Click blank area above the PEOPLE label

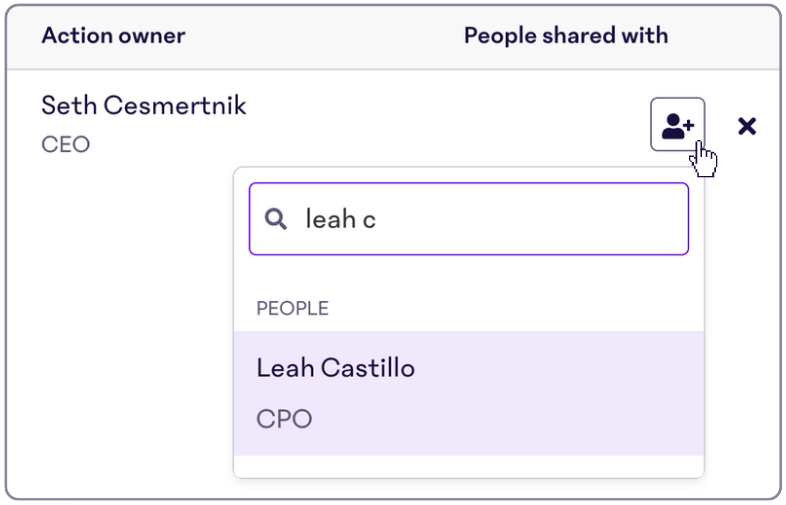tap(469, 276)
